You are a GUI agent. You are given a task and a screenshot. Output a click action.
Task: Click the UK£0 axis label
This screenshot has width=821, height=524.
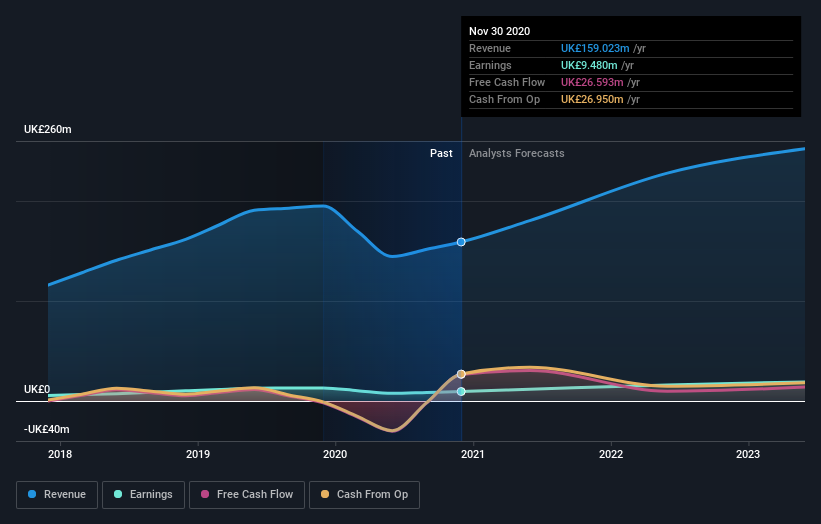(x=37, y=389)
